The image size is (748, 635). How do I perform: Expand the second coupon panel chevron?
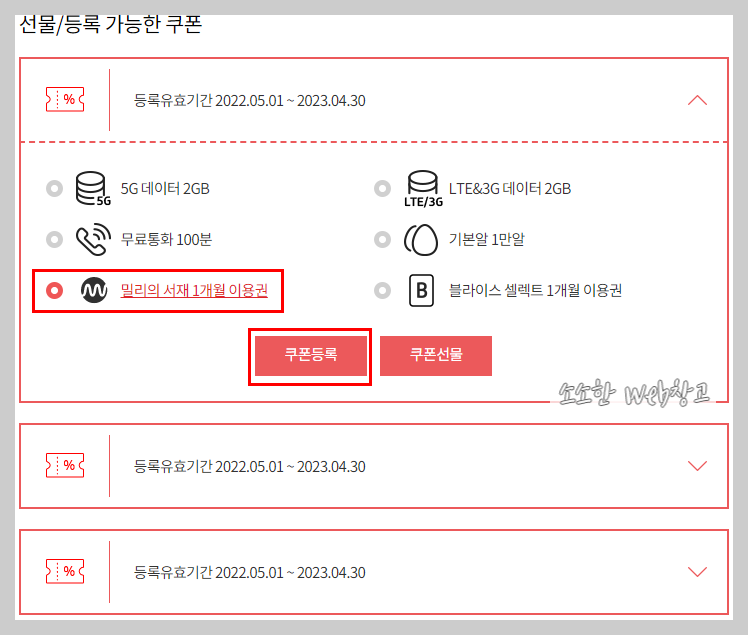pos(697,466)
